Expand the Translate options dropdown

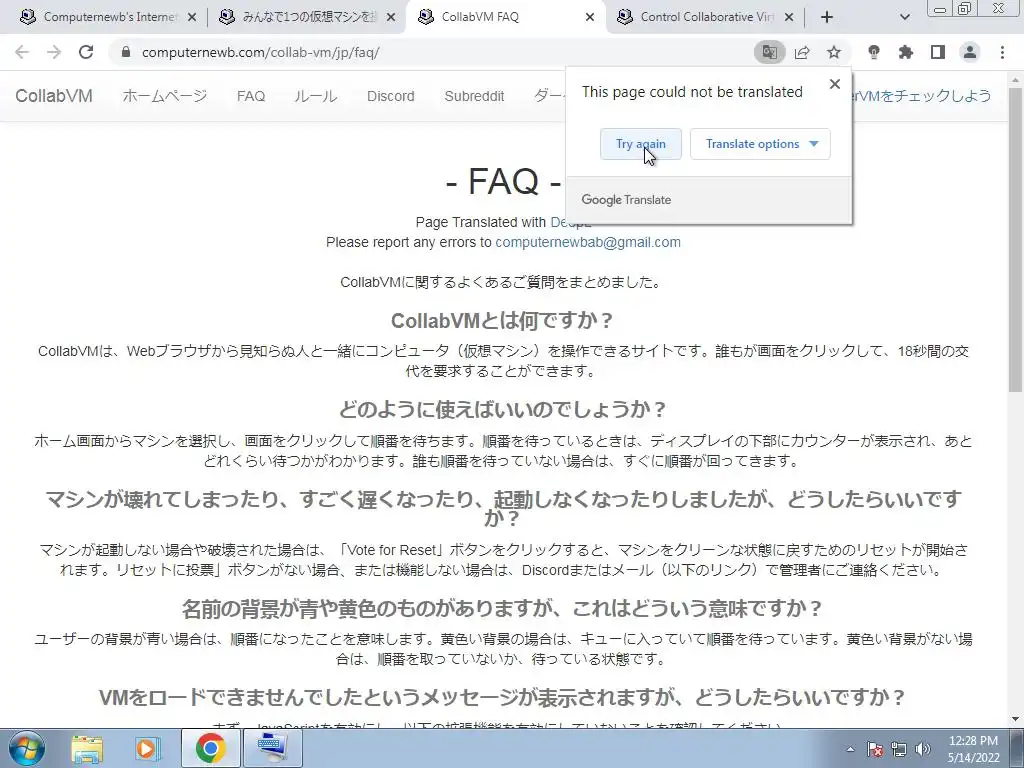[760, 144]
